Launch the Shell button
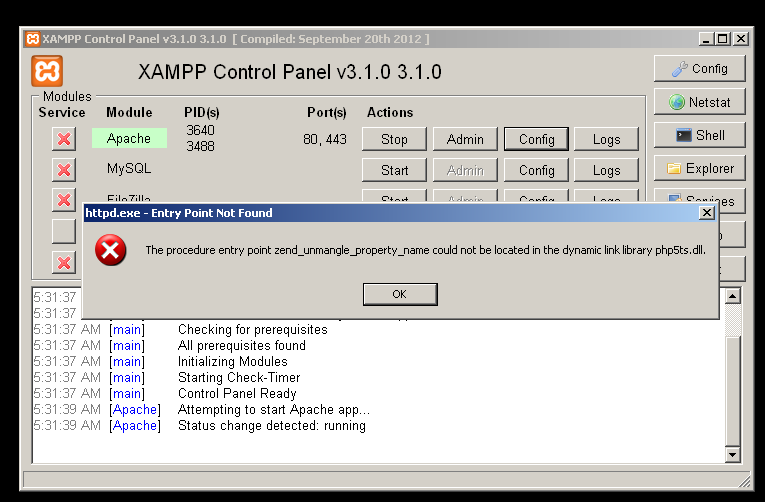This screenshot has width=765, height=502. 700,135
